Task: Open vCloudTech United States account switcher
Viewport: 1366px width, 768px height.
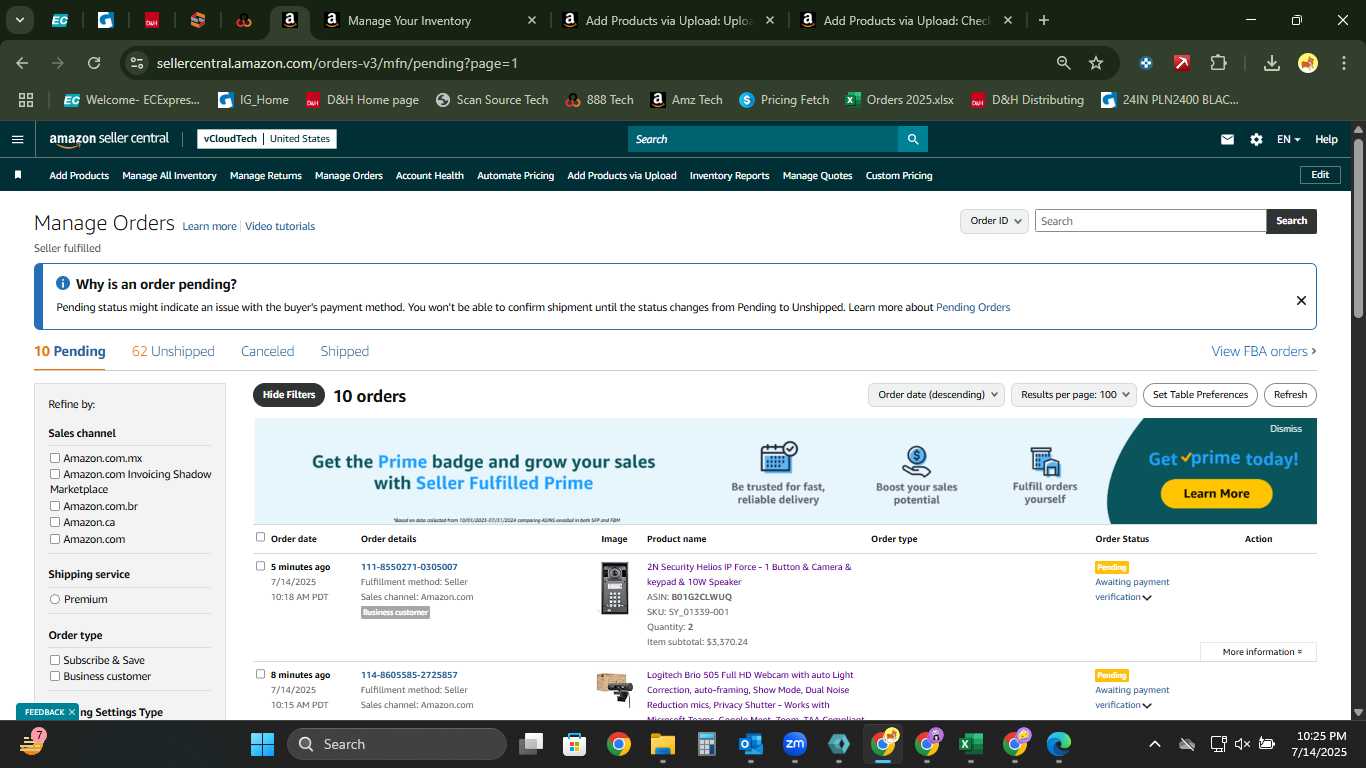Action: click(x=266, y=139)
